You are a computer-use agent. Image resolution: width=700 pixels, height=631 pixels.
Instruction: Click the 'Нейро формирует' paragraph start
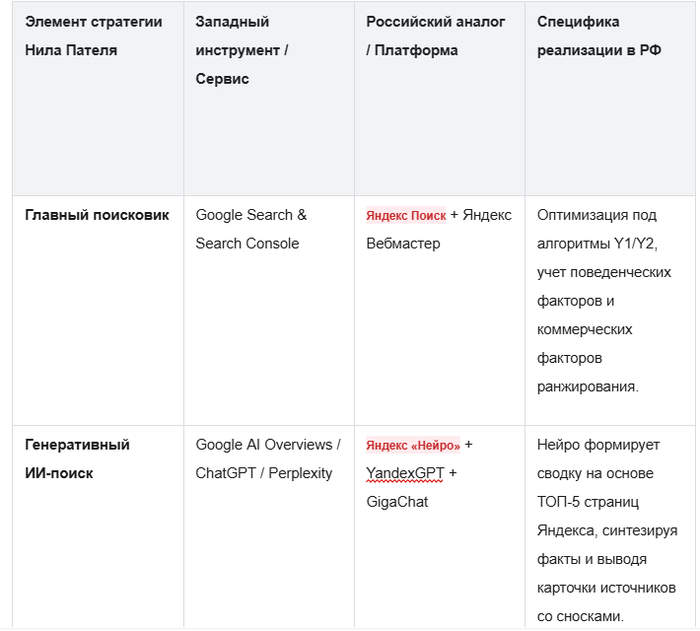(x=598, y=445)
